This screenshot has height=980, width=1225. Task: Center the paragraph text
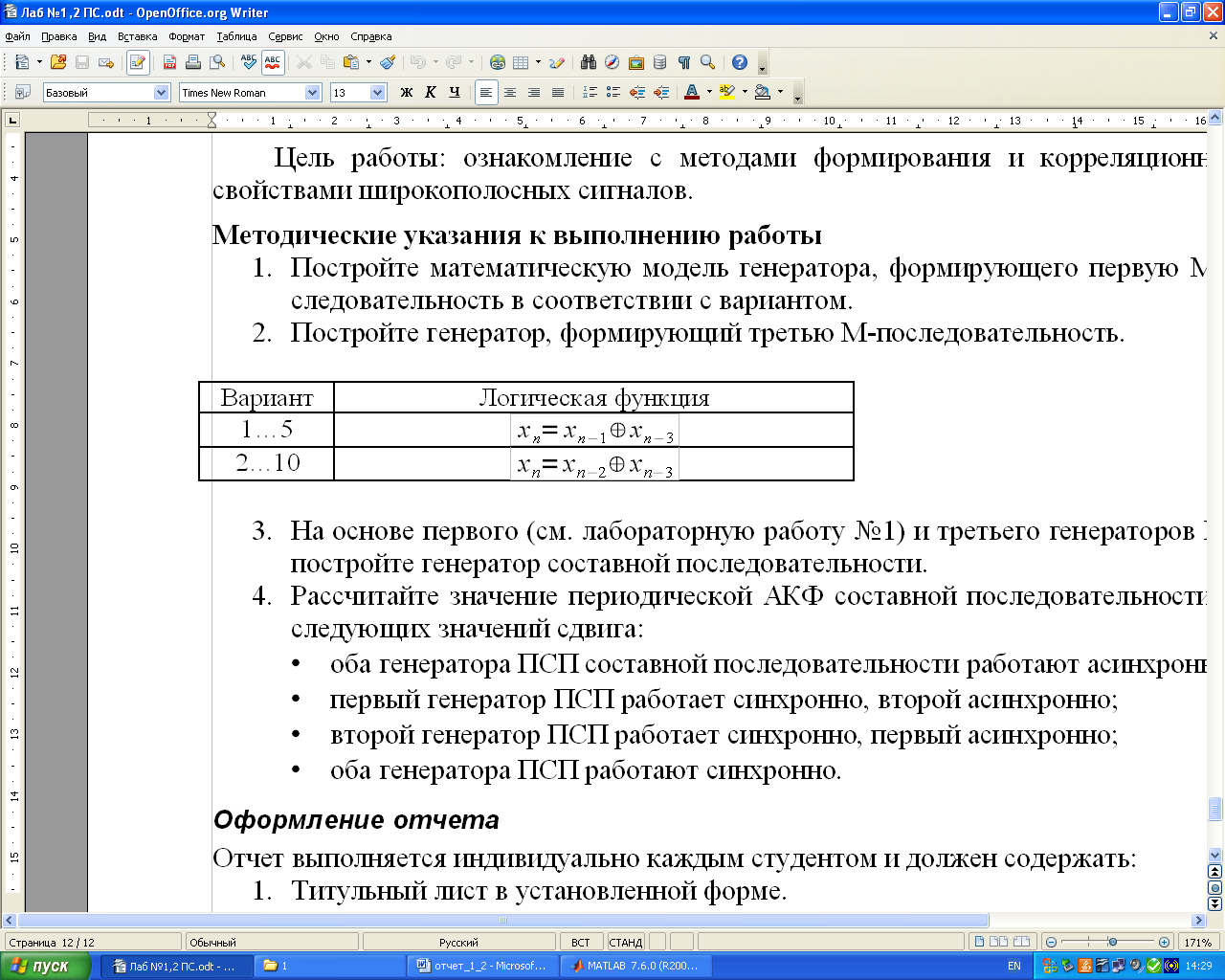pyautogui.click(x=510, y=92)
